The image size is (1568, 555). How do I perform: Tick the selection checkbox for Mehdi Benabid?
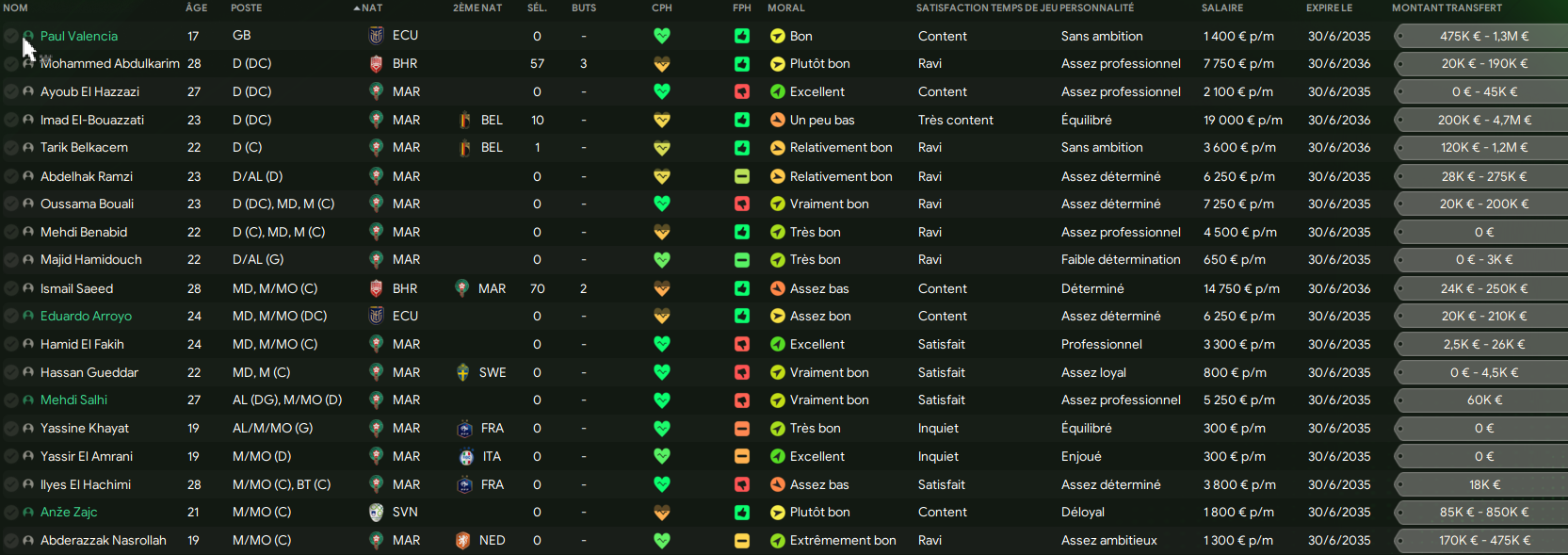11,232
